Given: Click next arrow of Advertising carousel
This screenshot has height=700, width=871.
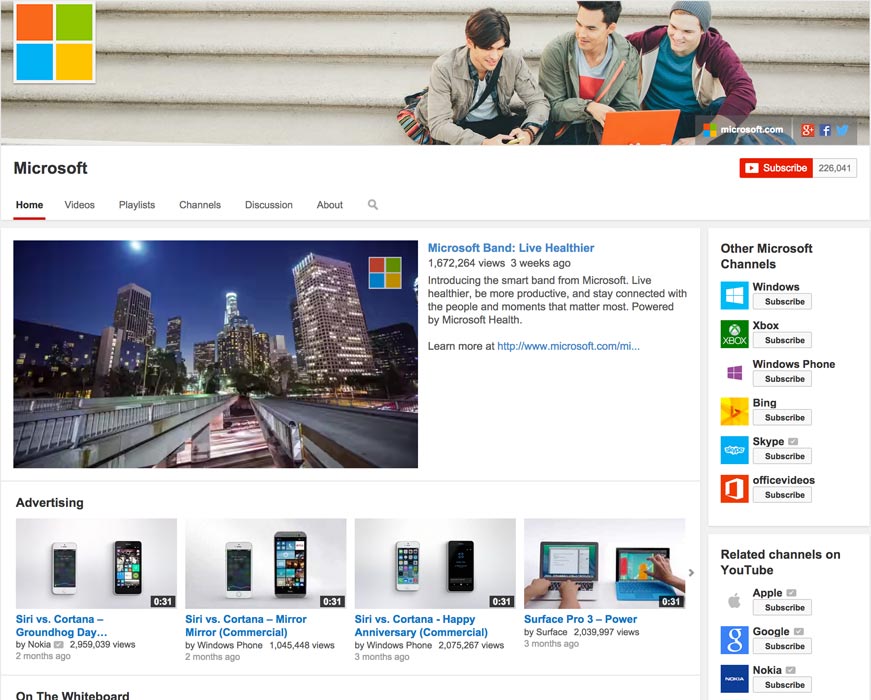Looking at the screenshot, I should pos(692,572).
